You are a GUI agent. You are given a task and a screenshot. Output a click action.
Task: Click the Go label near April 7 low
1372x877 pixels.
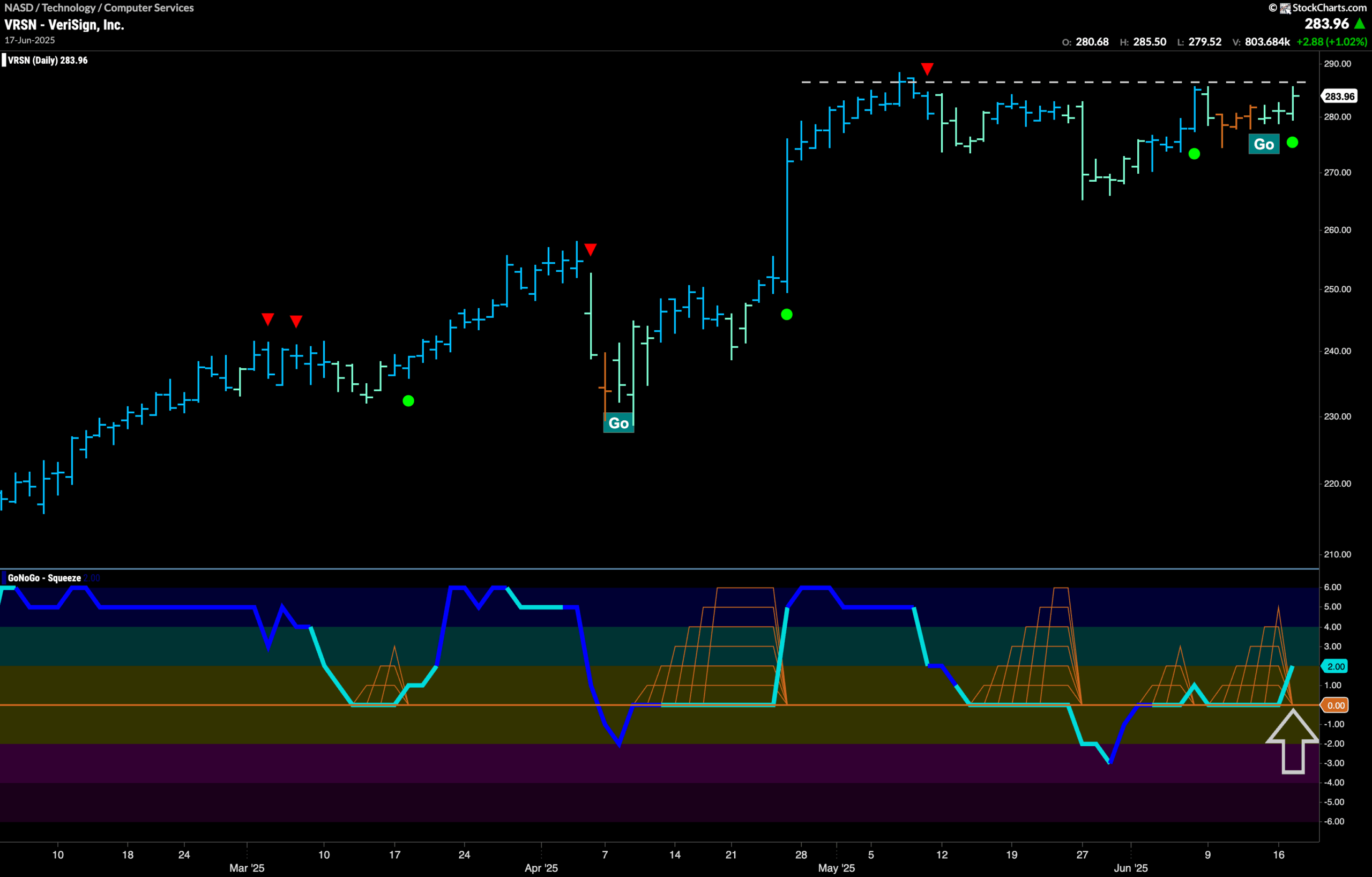click(618, 423)
